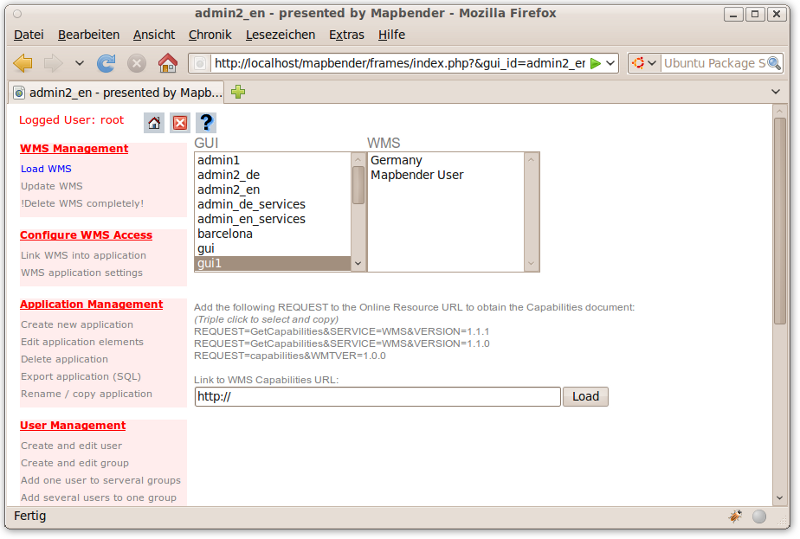
Task: Open the list all tabs dropdown
Action: [775, 92]
